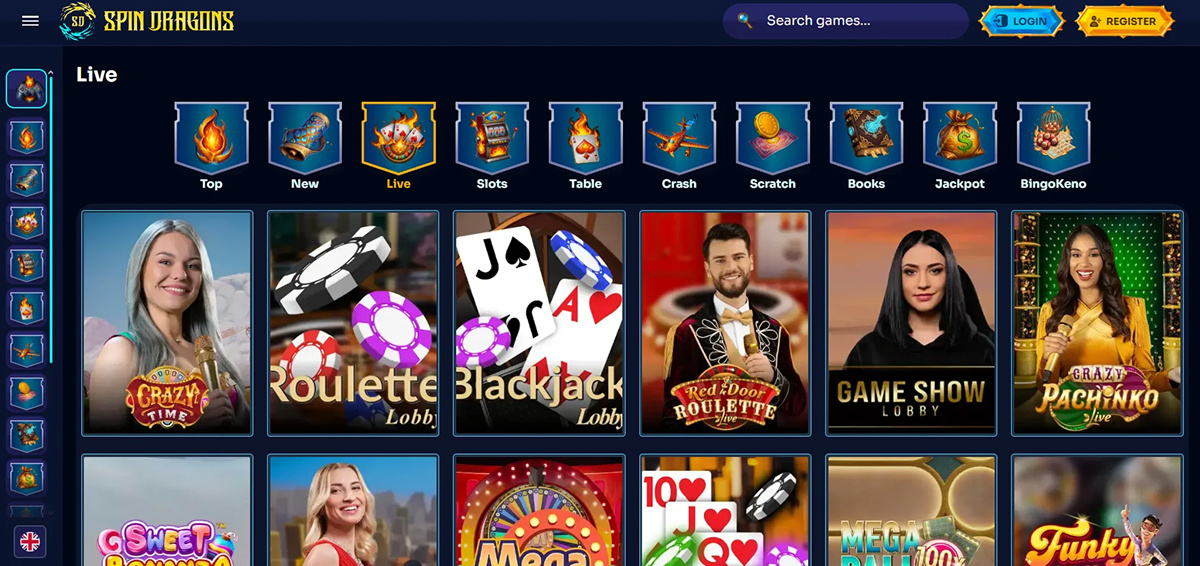Viewport: 1200px width, 566px height.
Task: Open the Jackpot money bag category
Action: point(960,138)
